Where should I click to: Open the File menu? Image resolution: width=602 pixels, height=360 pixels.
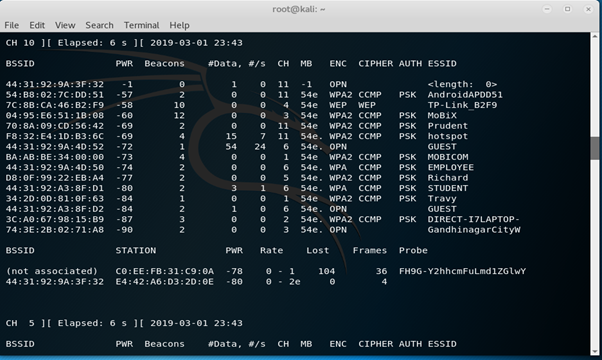12,25
